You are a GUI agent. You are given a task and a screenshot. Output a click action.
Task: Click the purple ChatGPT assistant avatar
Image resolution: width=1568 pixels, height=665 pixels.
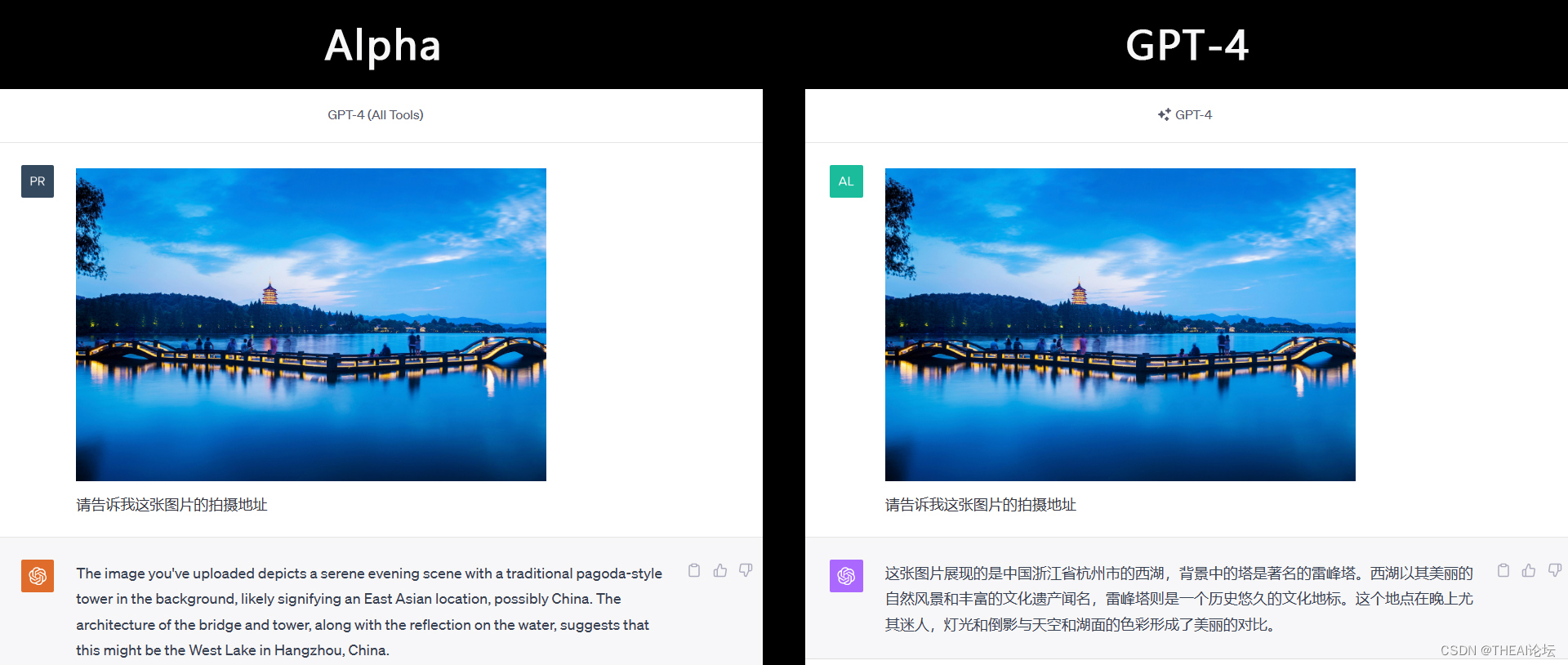[x=846, y=576]
